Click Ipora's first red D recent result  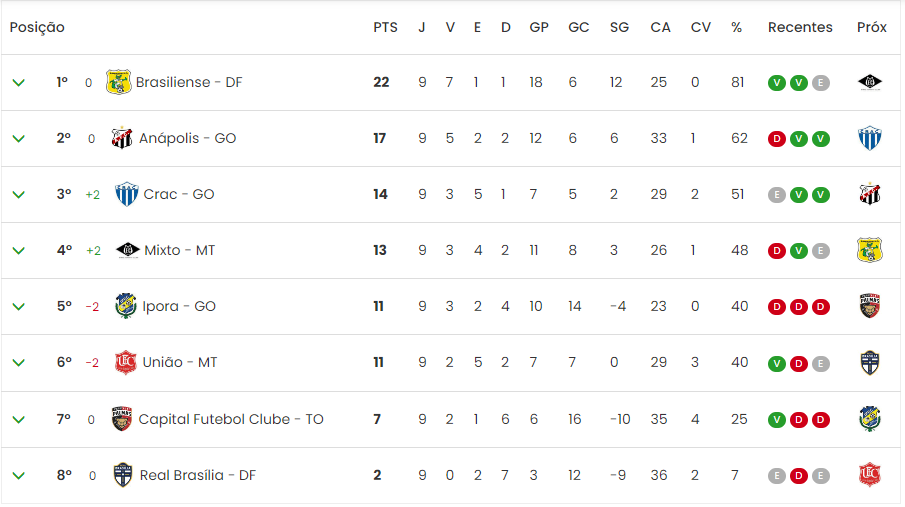[777, 307]
